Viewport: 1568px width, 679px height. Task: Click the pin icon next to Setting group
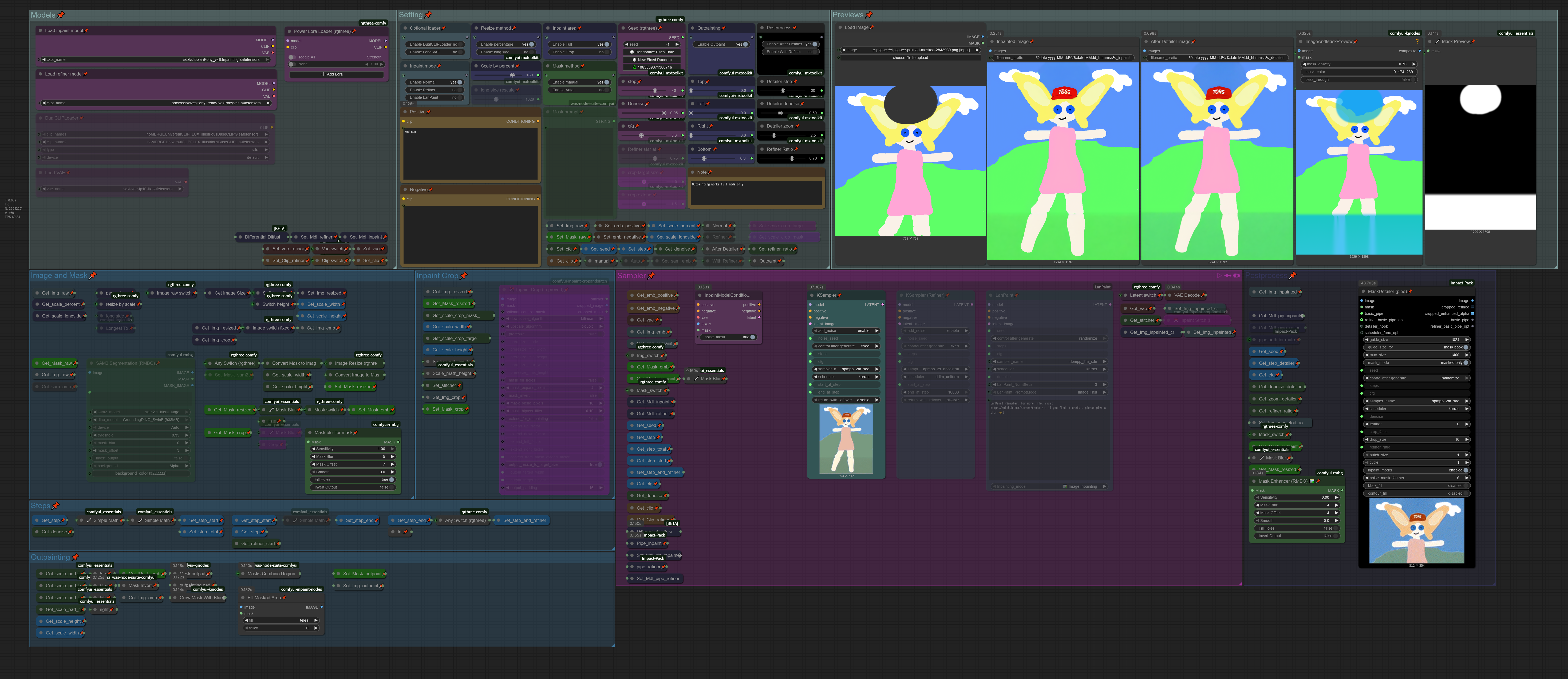(x=429, y=15)
